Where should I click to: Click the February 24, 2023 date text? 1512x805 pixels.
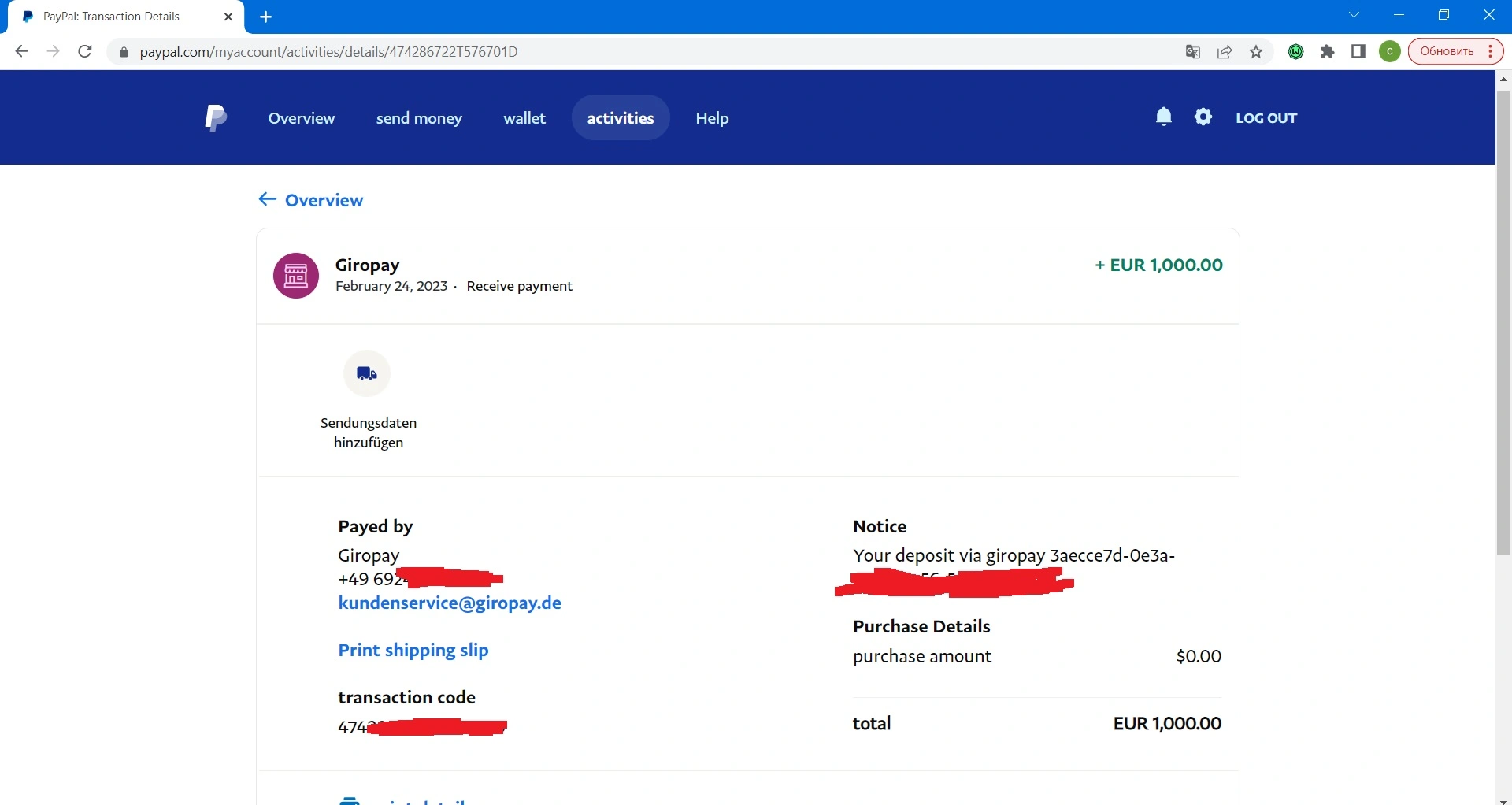(x=391, y=286)
